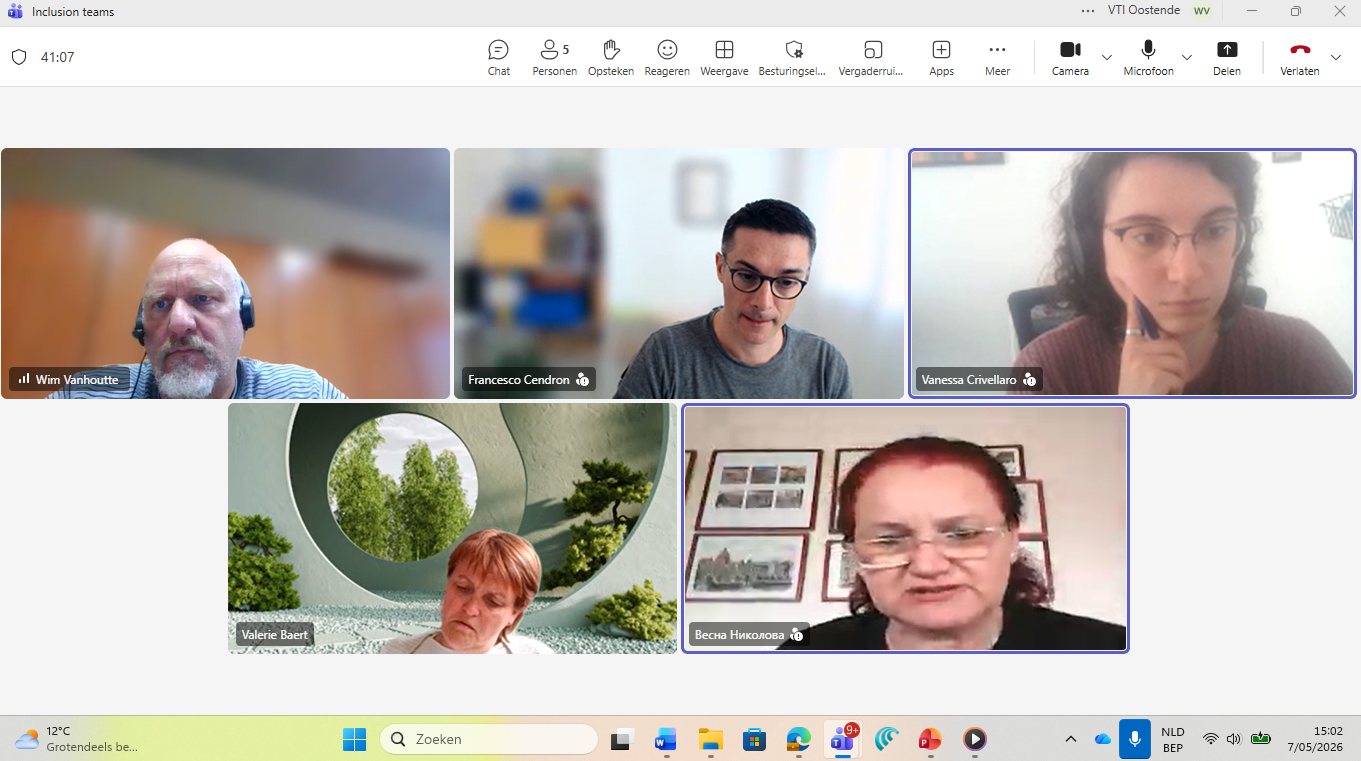Open the Chat panel
Image resolution: width=1361 pixels, height=761 pixels.
tap(498, 57)
